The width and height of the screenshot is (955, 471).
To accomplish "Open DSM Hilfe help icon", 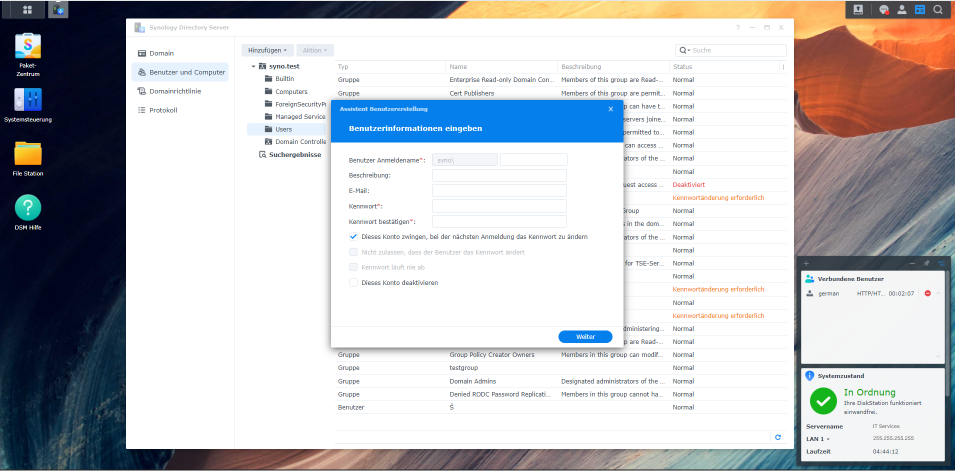I will (28, 208).
